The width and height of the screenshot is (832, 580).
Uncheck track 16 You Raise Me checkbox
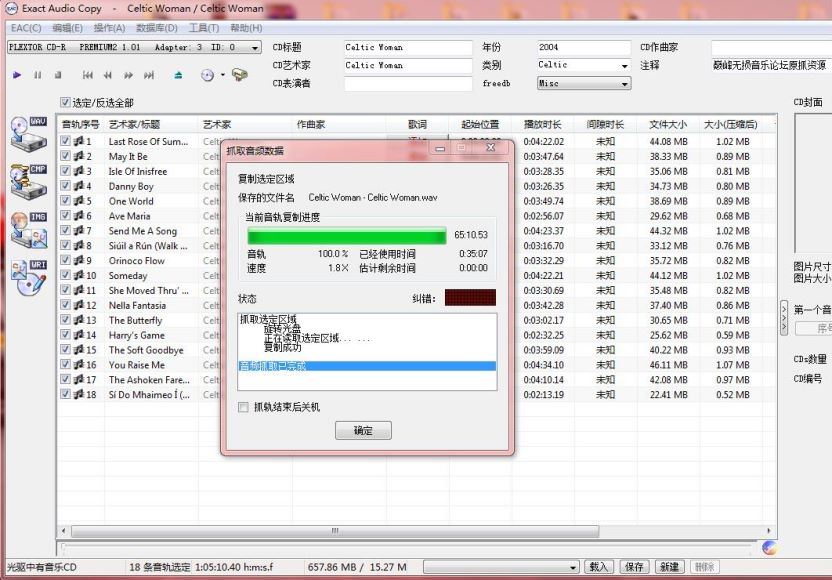coord(65,365)
